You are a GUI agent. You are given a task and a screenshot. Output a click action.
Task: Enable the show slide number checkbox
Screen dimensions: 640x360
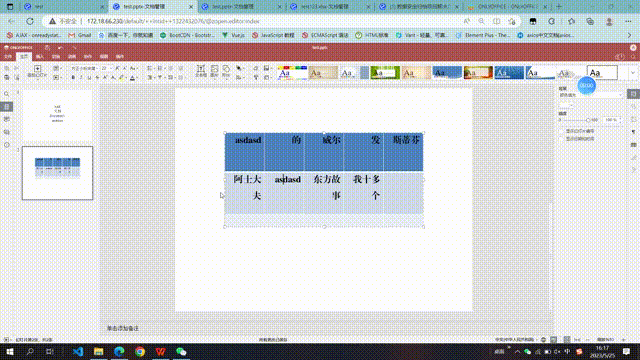tap(562, 131)
